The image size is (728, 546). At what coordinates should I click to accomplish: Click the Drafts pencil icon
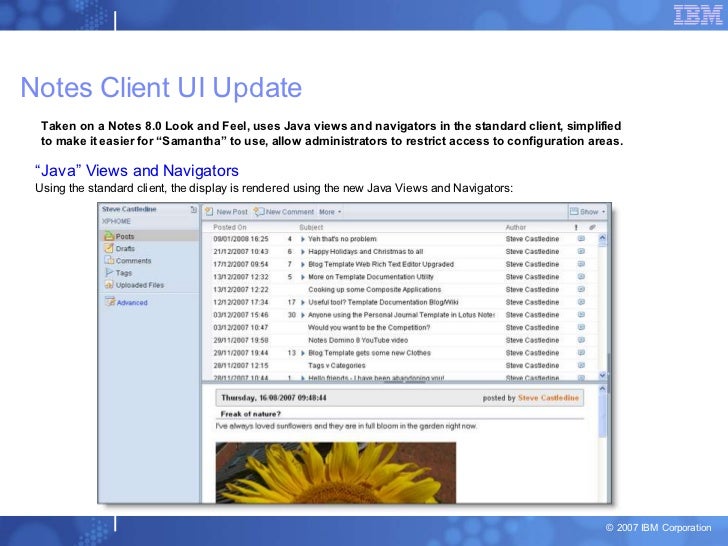point(109,248)
